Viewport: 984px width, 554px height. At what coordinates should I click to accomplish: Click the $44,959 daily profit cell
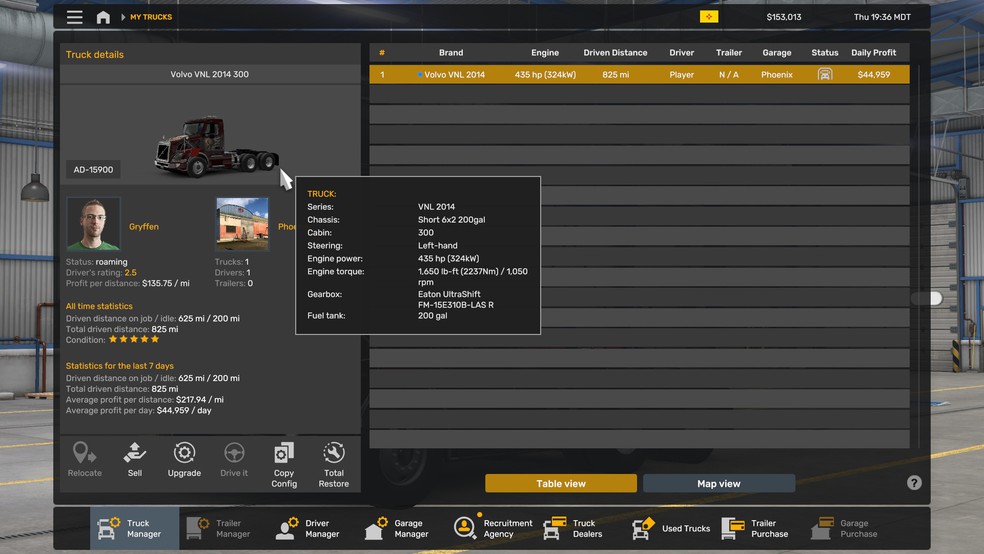point(874,75)
